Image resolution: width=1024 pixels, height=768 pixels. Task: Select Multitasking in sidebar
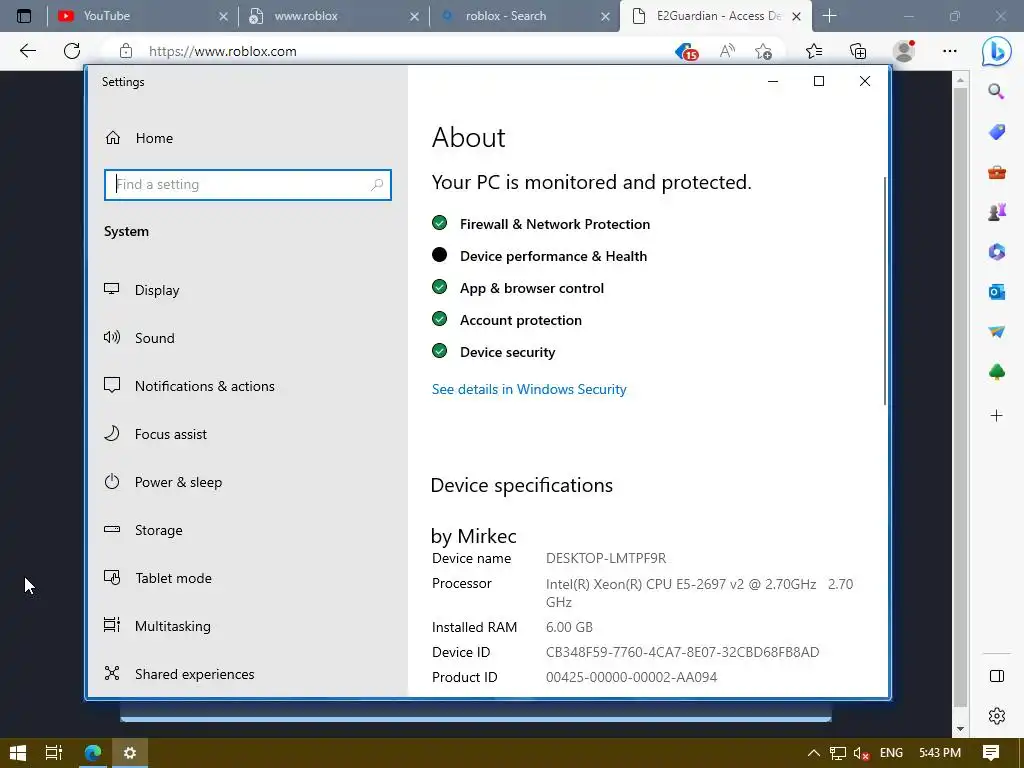(157, 626)
